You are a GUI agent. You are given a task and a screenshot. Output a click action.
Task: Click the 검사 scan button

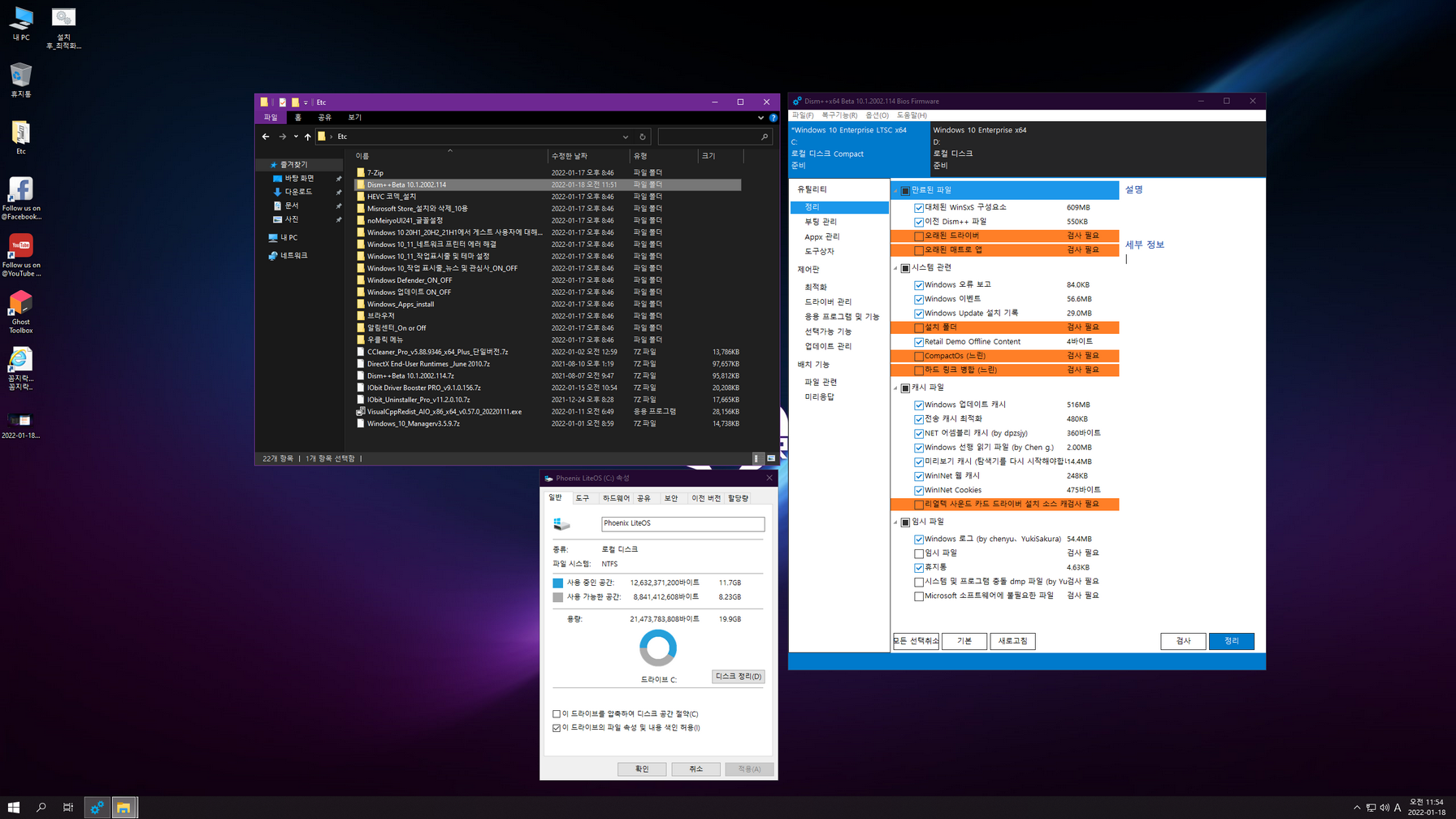click(1183, 641)
